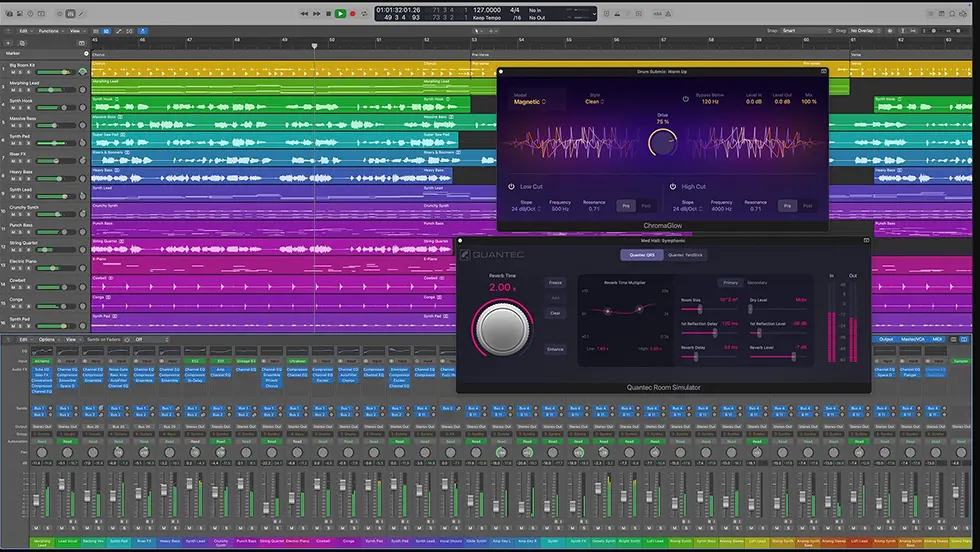Click the Duplicate Track button
The height and width of the screenshot is (552, 980).
pyautogui.click(x=22, y=43)
